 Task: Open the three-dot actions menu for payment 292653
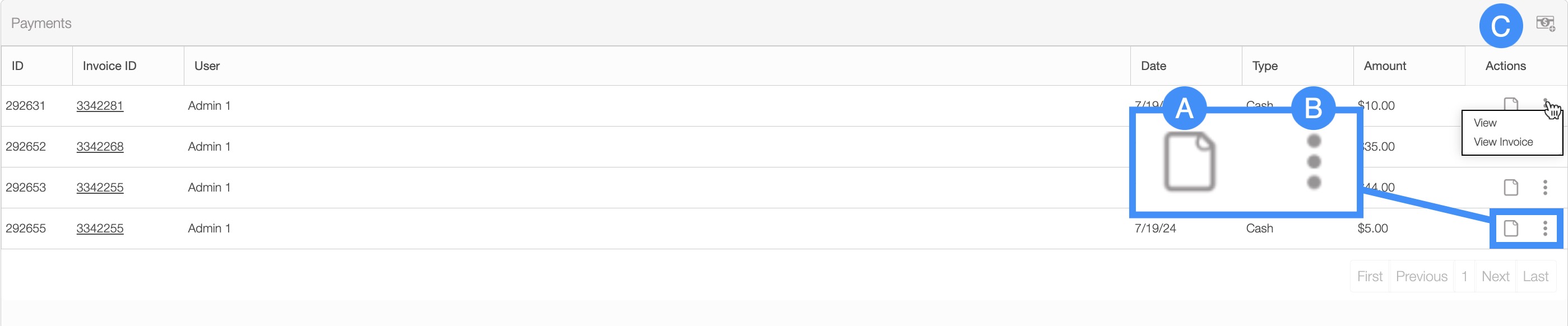pyautogui.click(x=1545, y=187)
